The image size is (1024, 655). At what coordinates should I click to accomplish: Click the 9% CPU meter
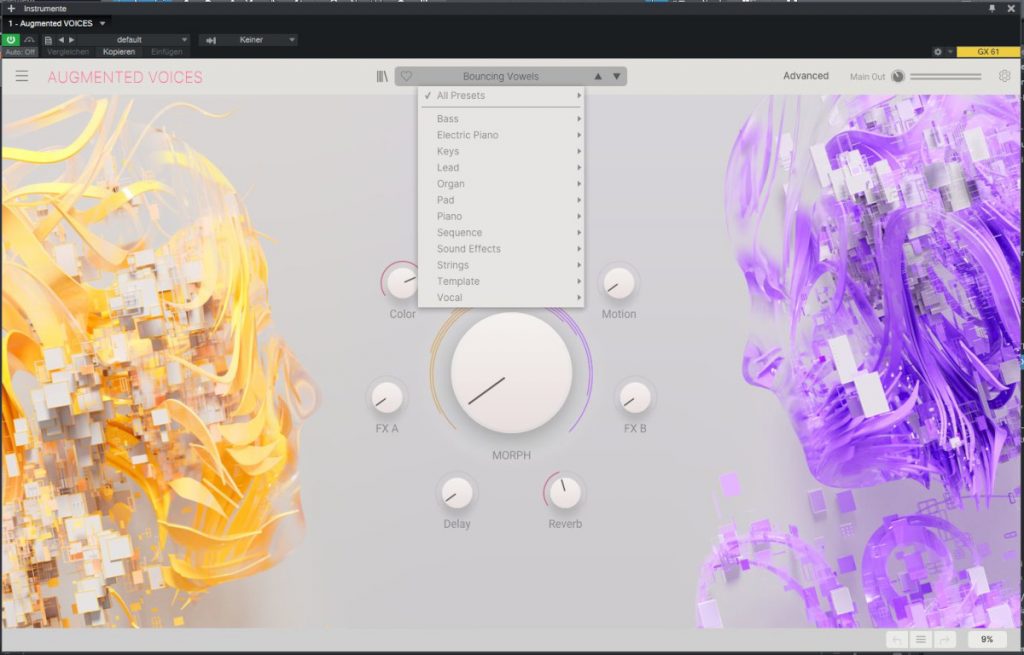pos(986,639)
